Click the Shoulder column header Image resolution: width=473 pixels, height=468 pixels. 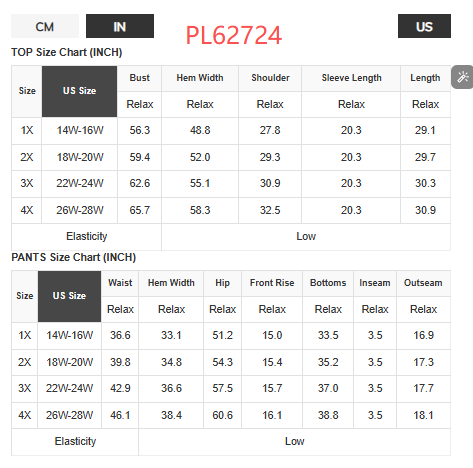click(270, 78)
